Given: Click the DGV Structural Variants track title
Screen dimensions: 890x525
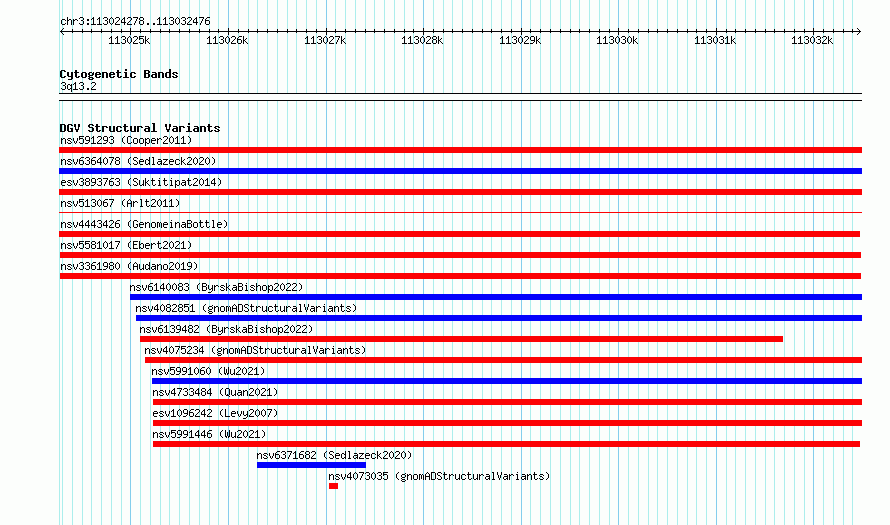Looking at the screenshot, I should click(x=140, y=128).
